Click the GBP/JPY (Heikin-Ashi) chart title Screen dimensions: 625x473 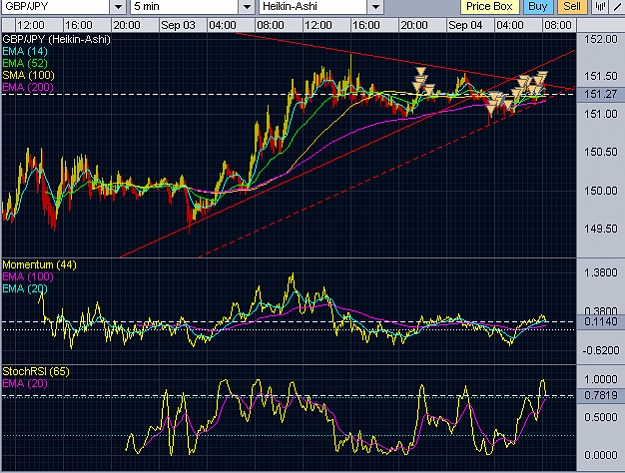56,39
